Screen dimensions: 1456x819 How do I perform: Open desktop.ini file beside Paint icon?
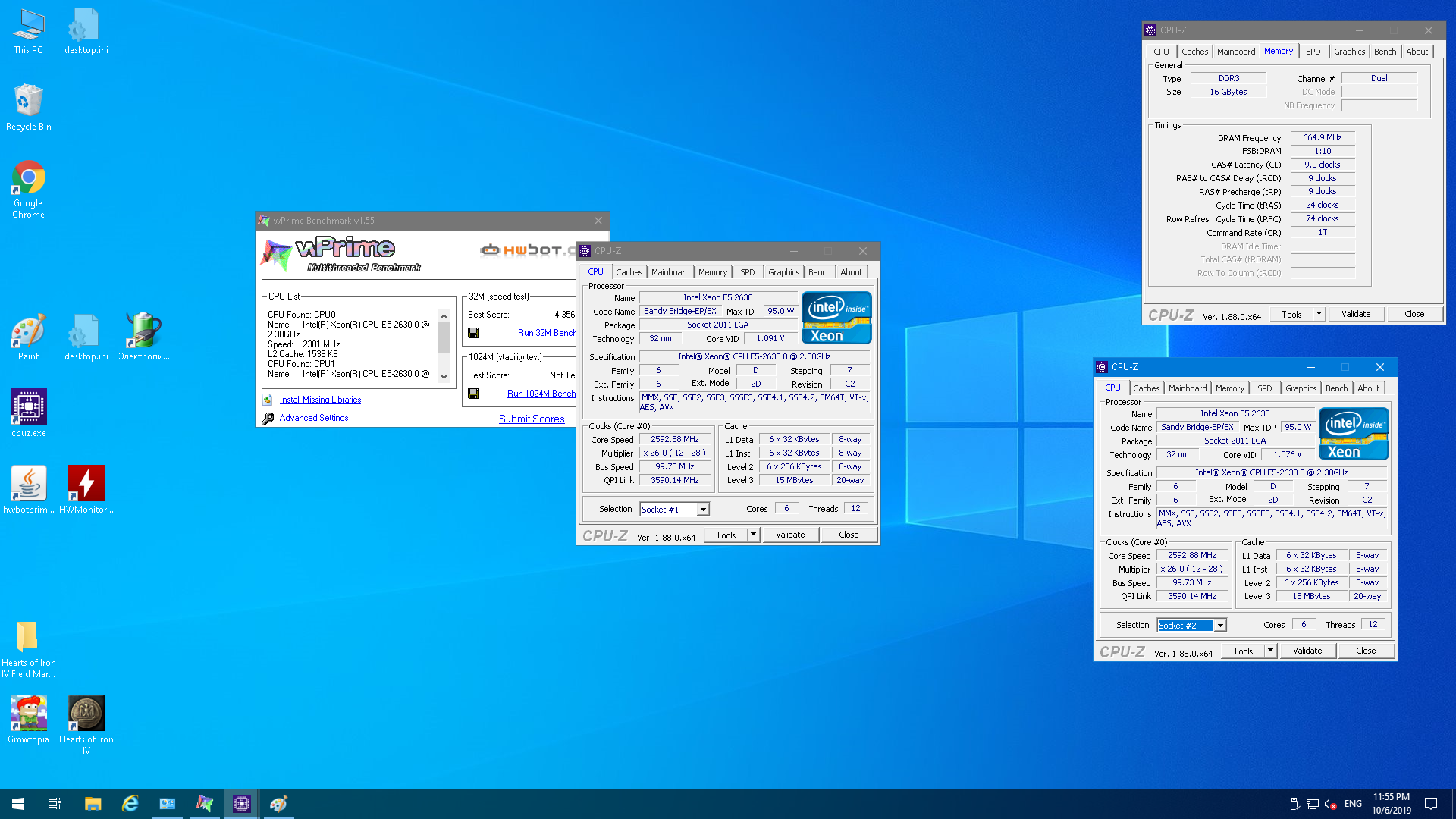point(86,337)
